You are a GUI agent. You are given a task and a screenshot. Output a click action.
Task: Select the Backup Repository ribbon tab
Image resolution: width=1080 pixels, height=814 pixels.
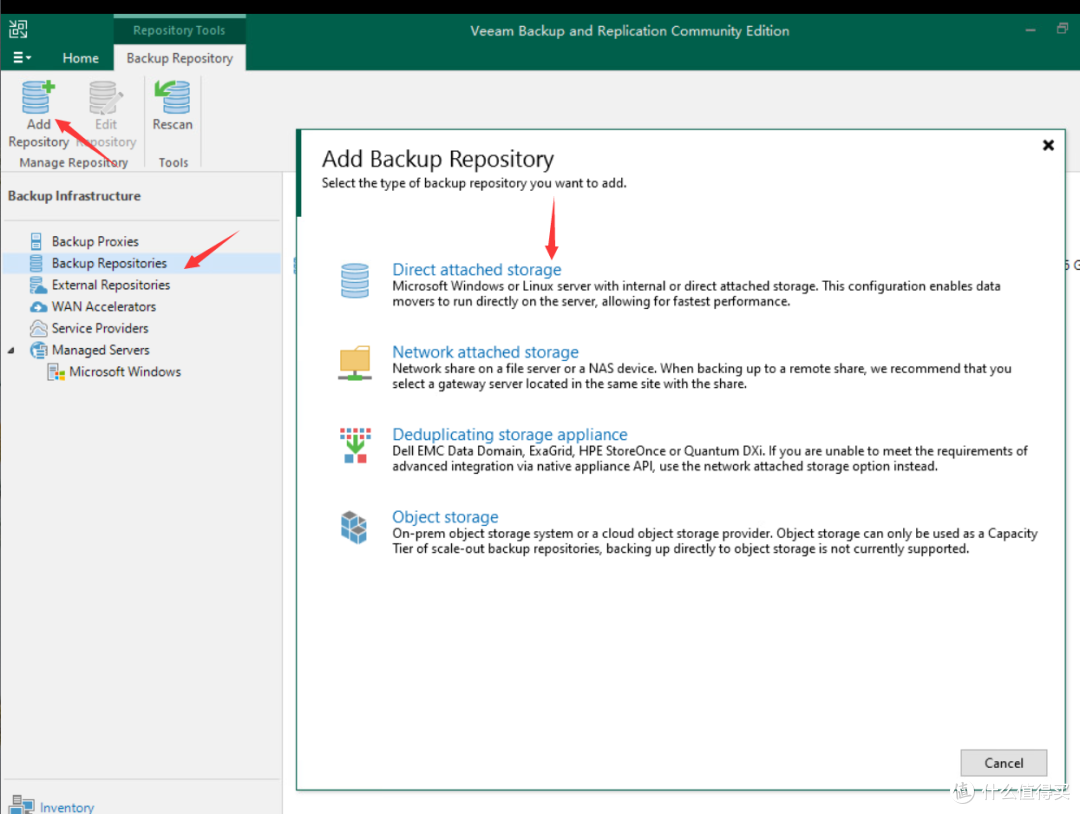179,59
